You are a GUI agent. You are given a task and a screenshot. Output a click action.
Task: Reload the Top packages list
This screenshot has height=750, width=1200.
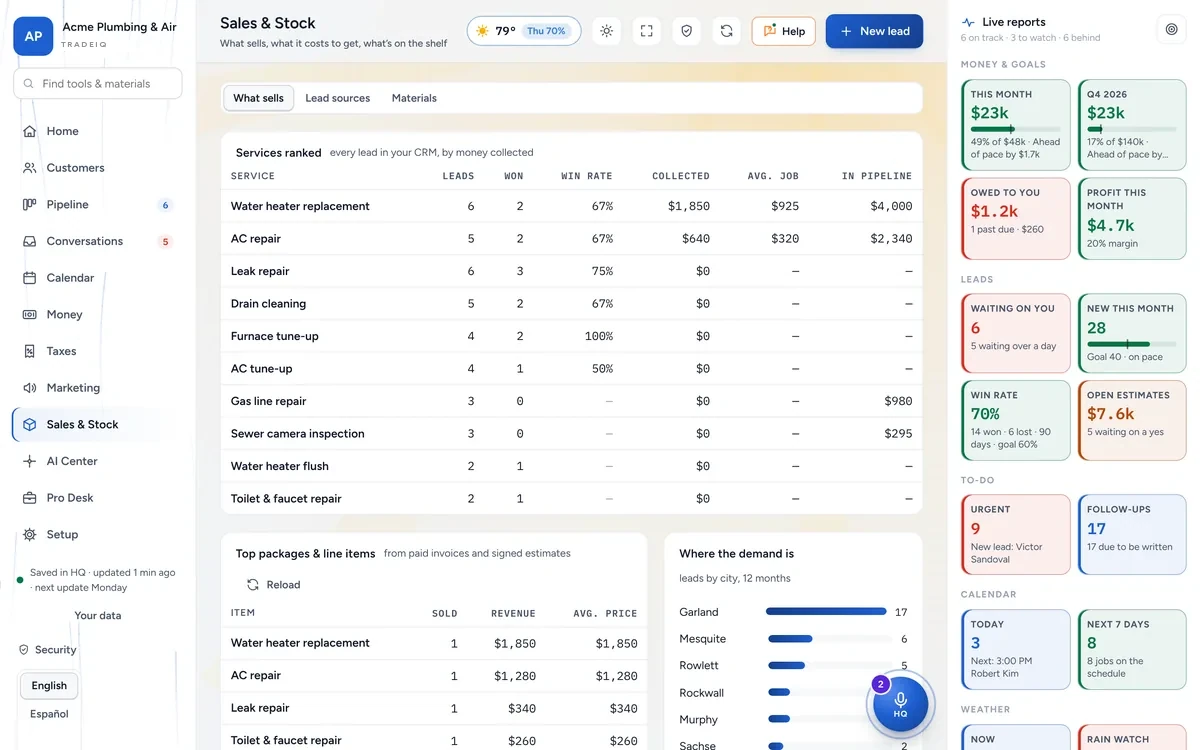273,585
